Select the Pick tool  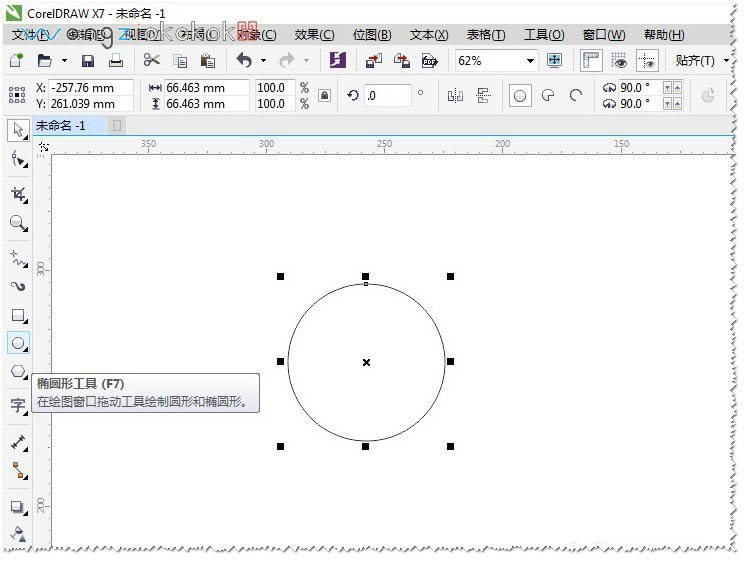18,130
